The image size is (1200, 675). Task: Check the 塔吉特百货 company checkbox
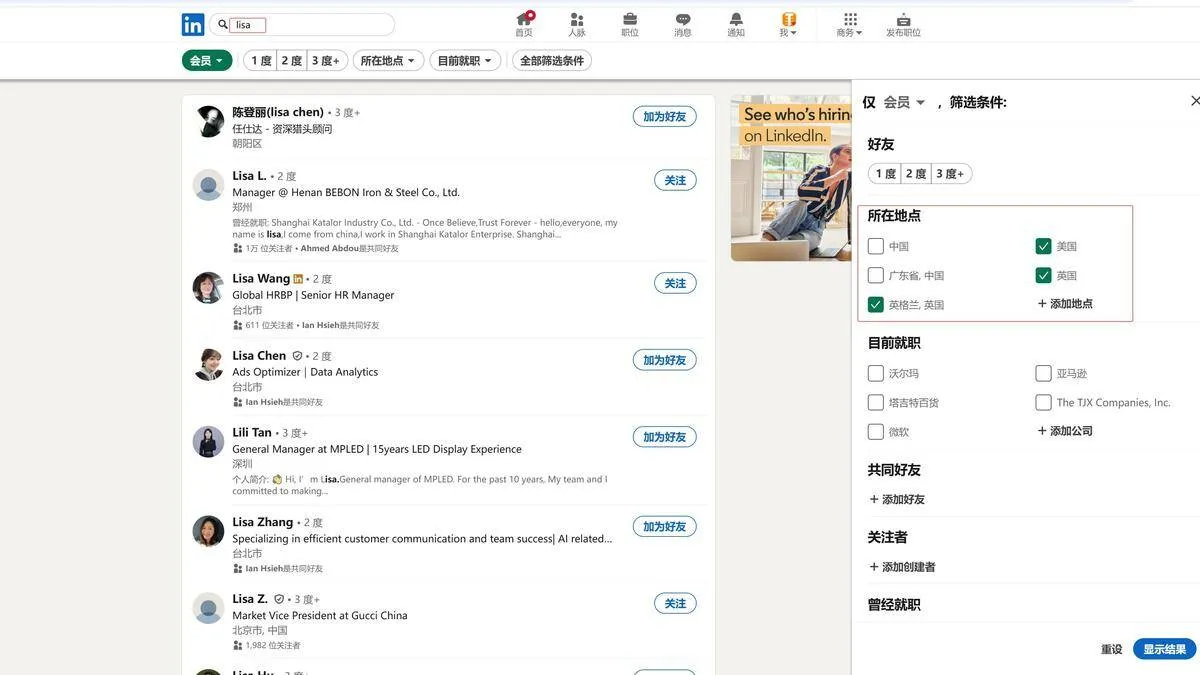tap(876, 402)
